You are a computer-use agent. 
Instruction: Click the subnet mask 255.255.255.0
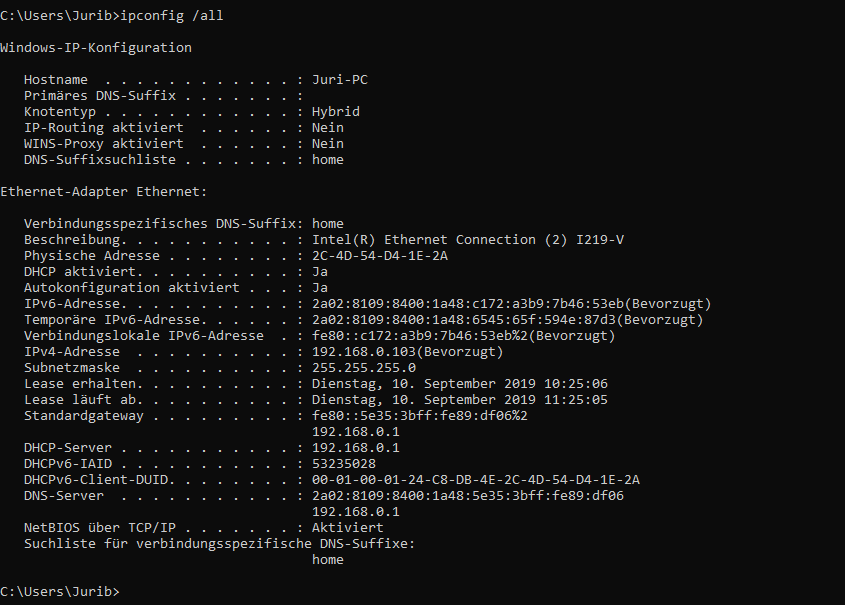pos(364,368)
